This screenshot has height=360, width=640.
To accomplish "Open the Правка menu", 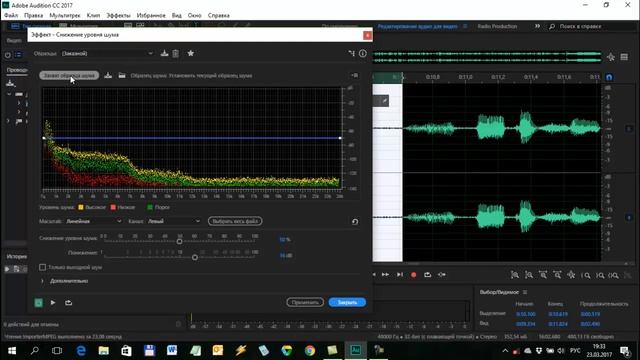I will 33,16.
